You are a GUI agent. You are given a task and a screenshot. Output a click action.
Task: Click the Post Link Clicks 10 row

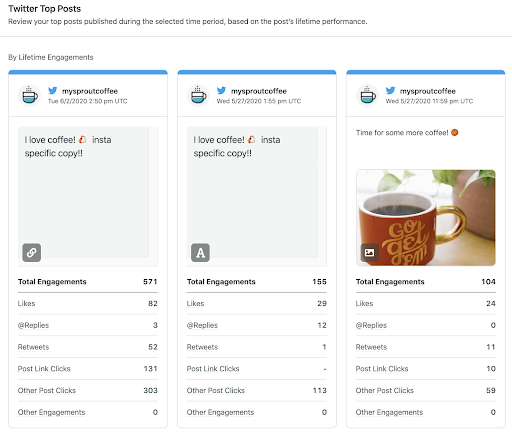click(x=426, y=369)
